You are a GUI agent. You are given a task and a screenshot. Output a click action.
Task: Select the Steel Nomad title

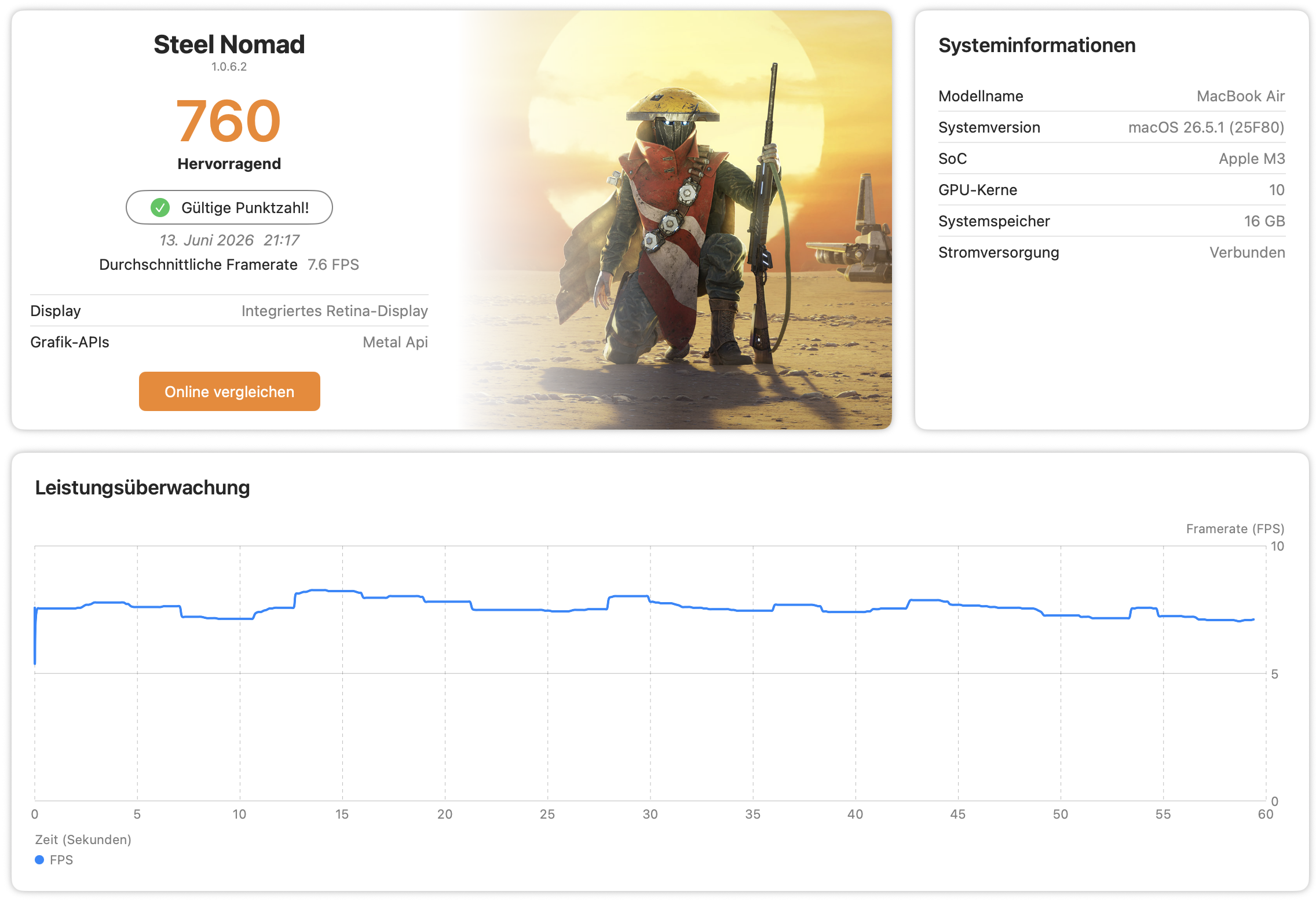click(229, 44)
